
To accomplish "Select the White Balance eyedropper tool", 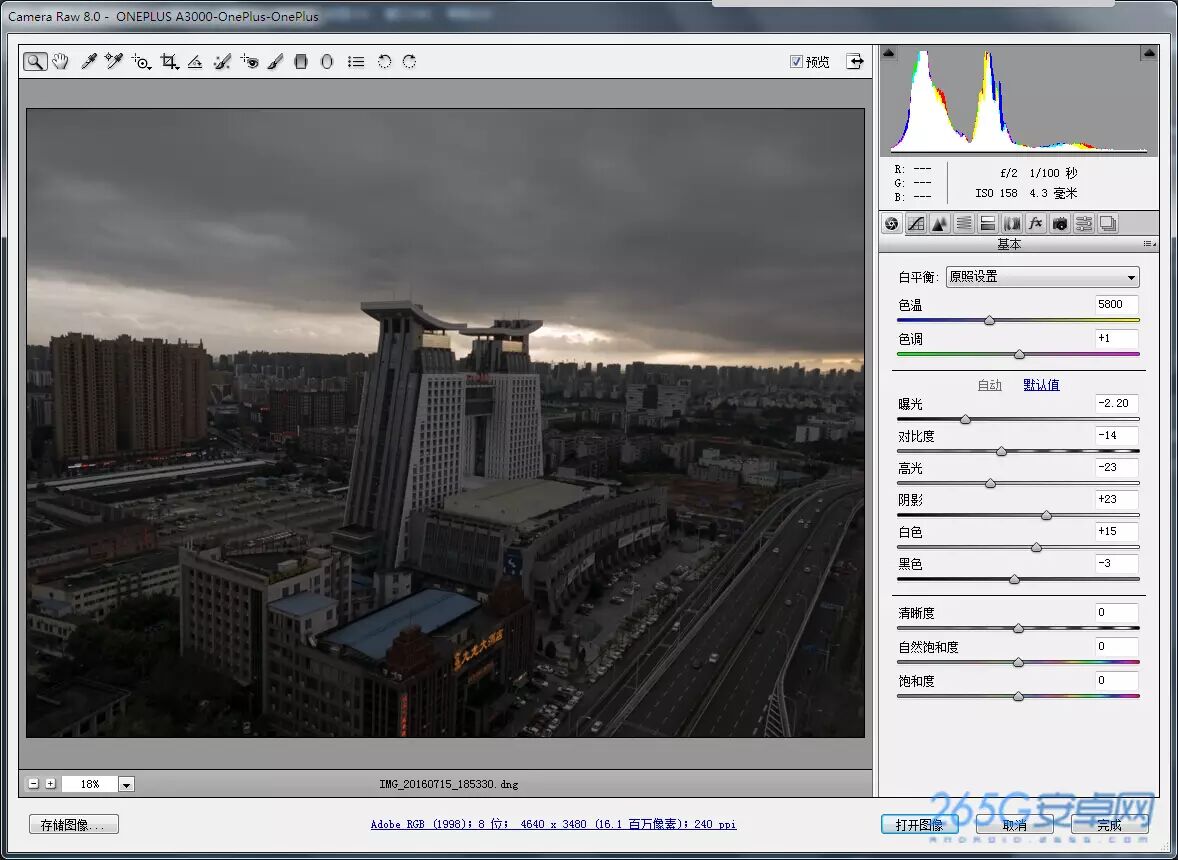I will tap(89, 62).
